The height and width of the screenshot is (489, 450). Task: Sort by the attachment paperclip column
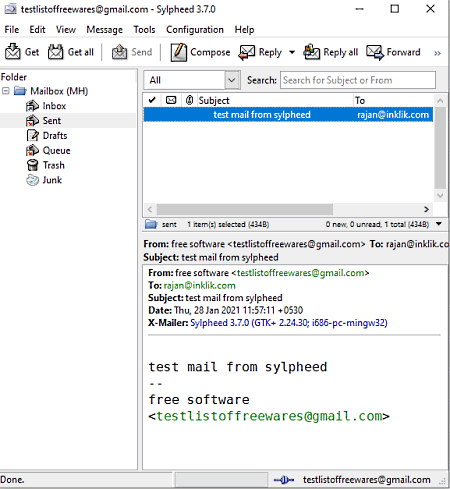tap(189, 100)
